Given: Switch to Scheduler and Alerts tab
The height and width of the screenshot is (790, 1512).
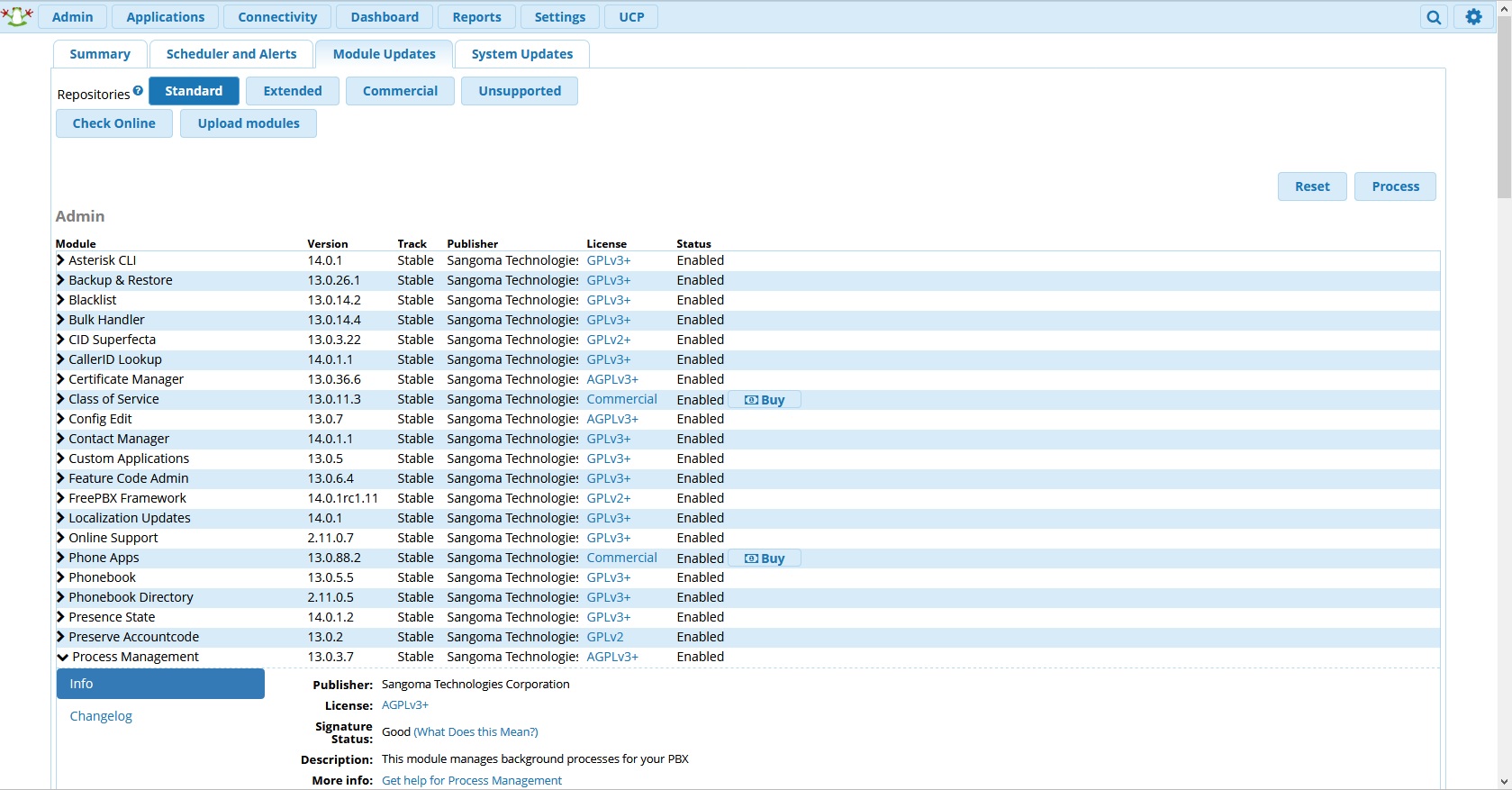Looking at the screenshot, I should click(231, 54).
